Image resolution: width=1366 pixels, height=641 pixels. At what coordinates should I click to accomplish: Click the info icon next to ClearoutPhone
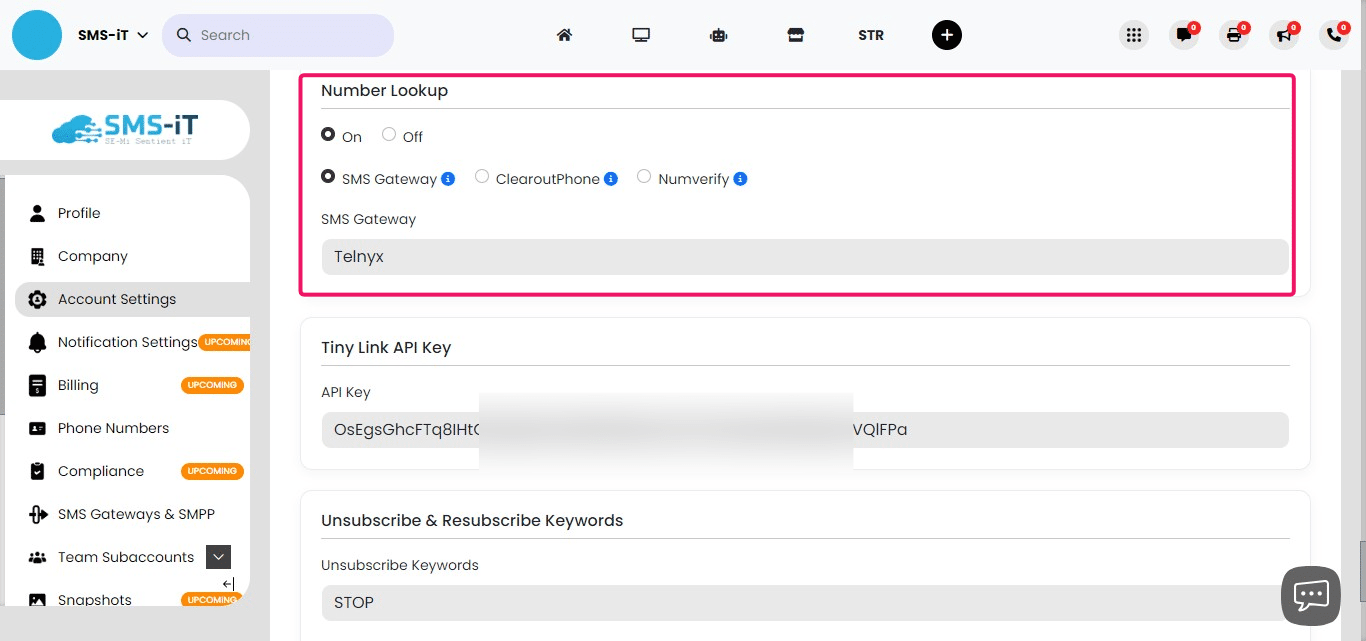click(x=611, y=178)
